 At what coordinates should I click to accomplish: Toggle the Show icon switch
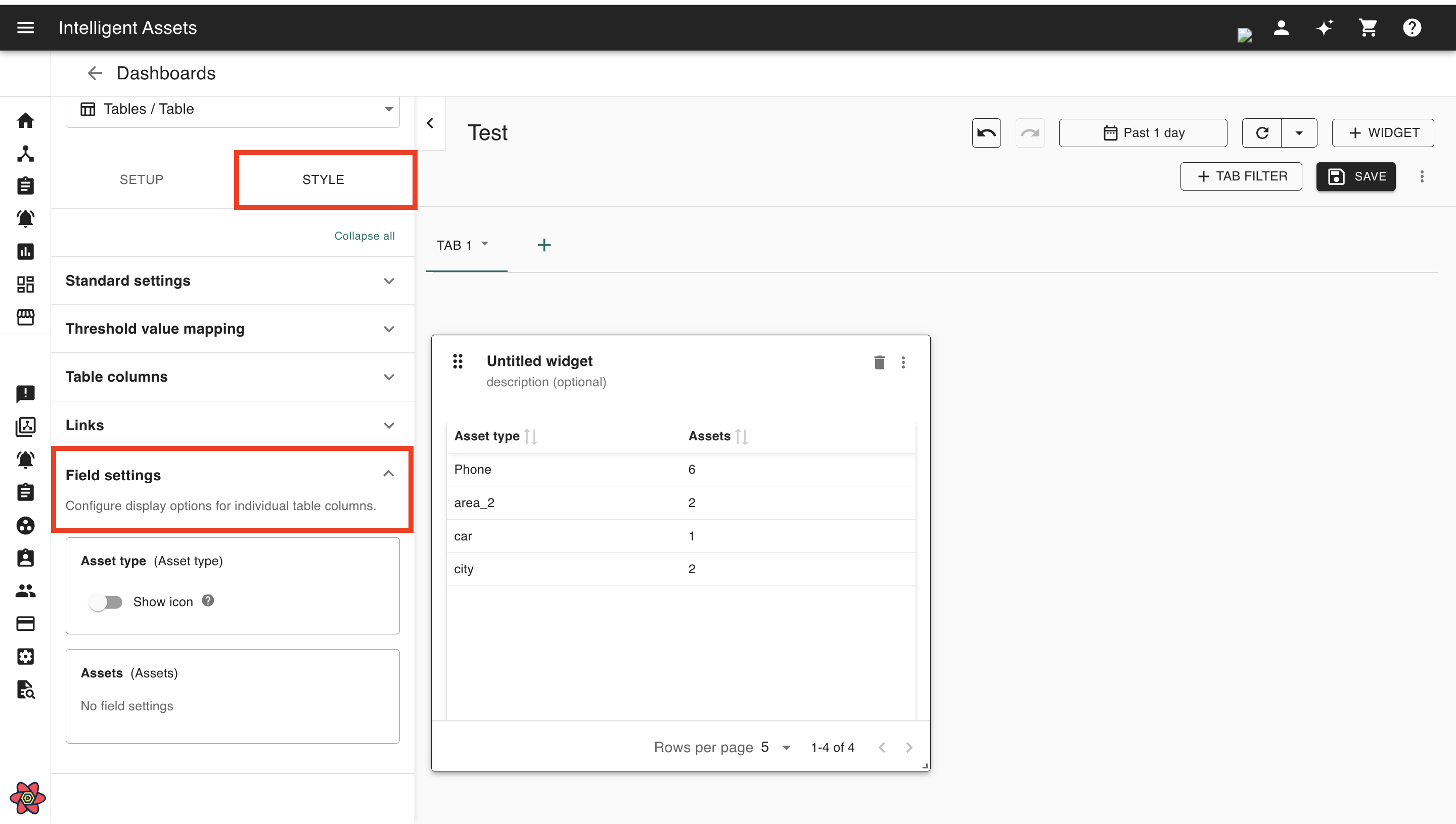(106, 602)
